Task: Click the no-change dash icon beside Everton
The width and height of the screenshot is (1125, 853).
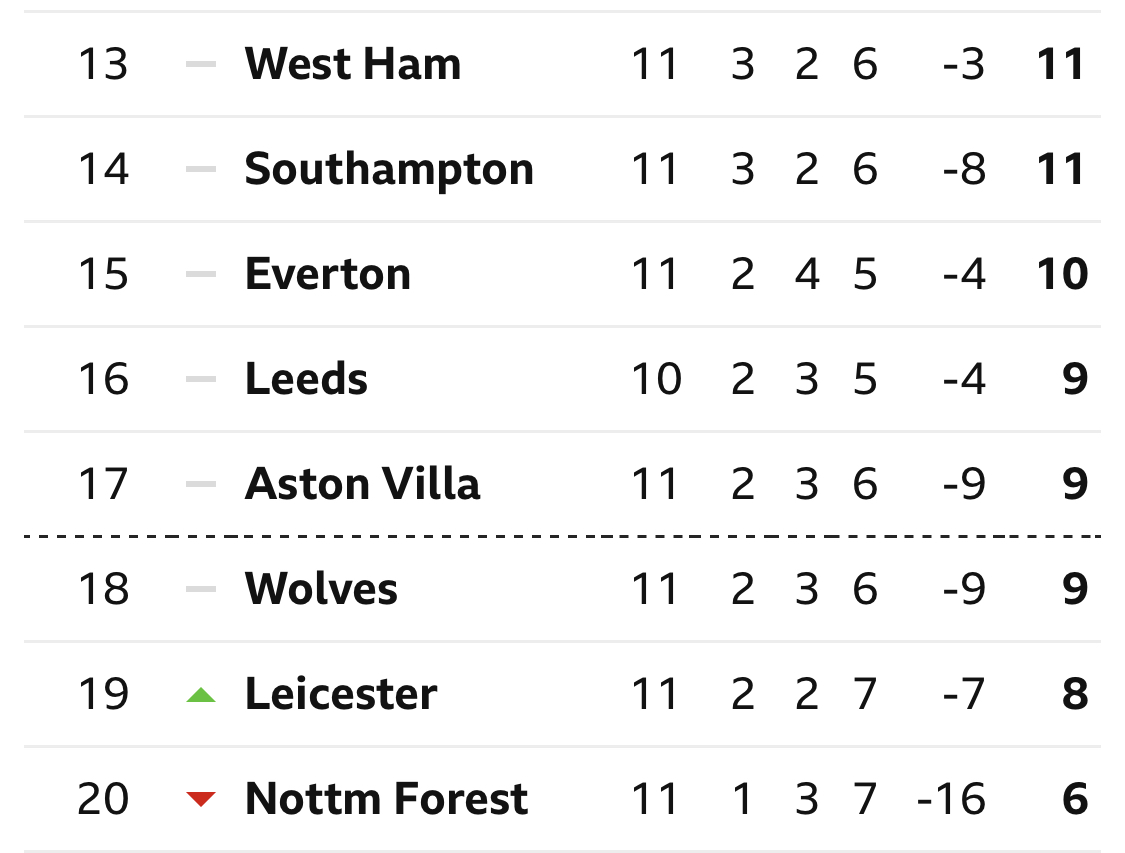Action: [201, 274]
